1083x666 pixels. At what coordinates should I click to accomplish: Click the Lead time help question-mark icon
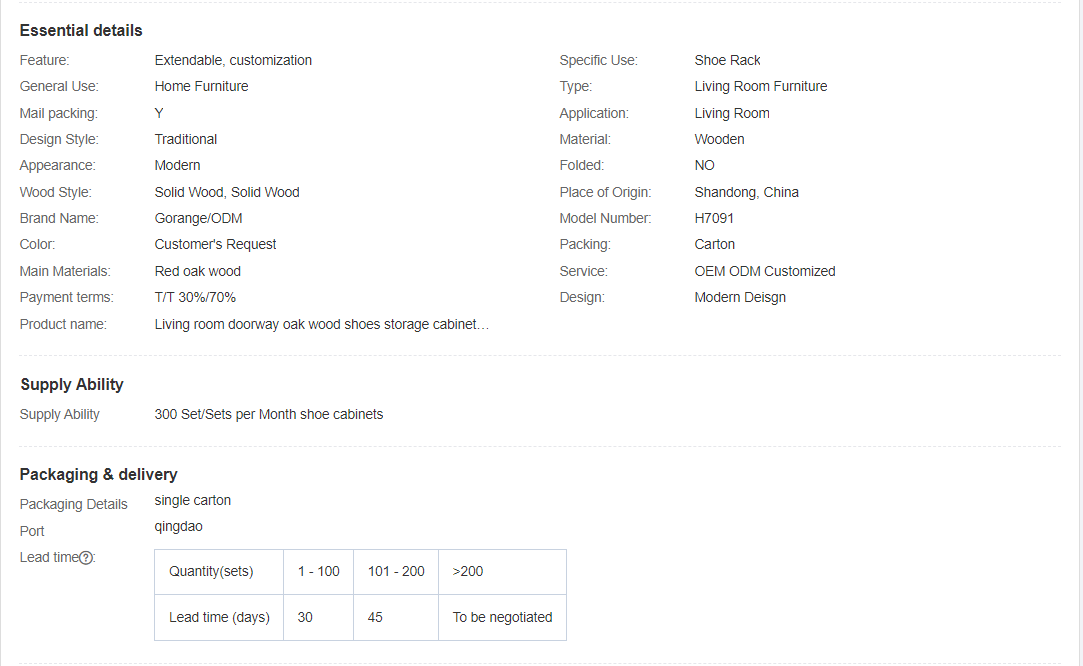[x=87, y=558]
